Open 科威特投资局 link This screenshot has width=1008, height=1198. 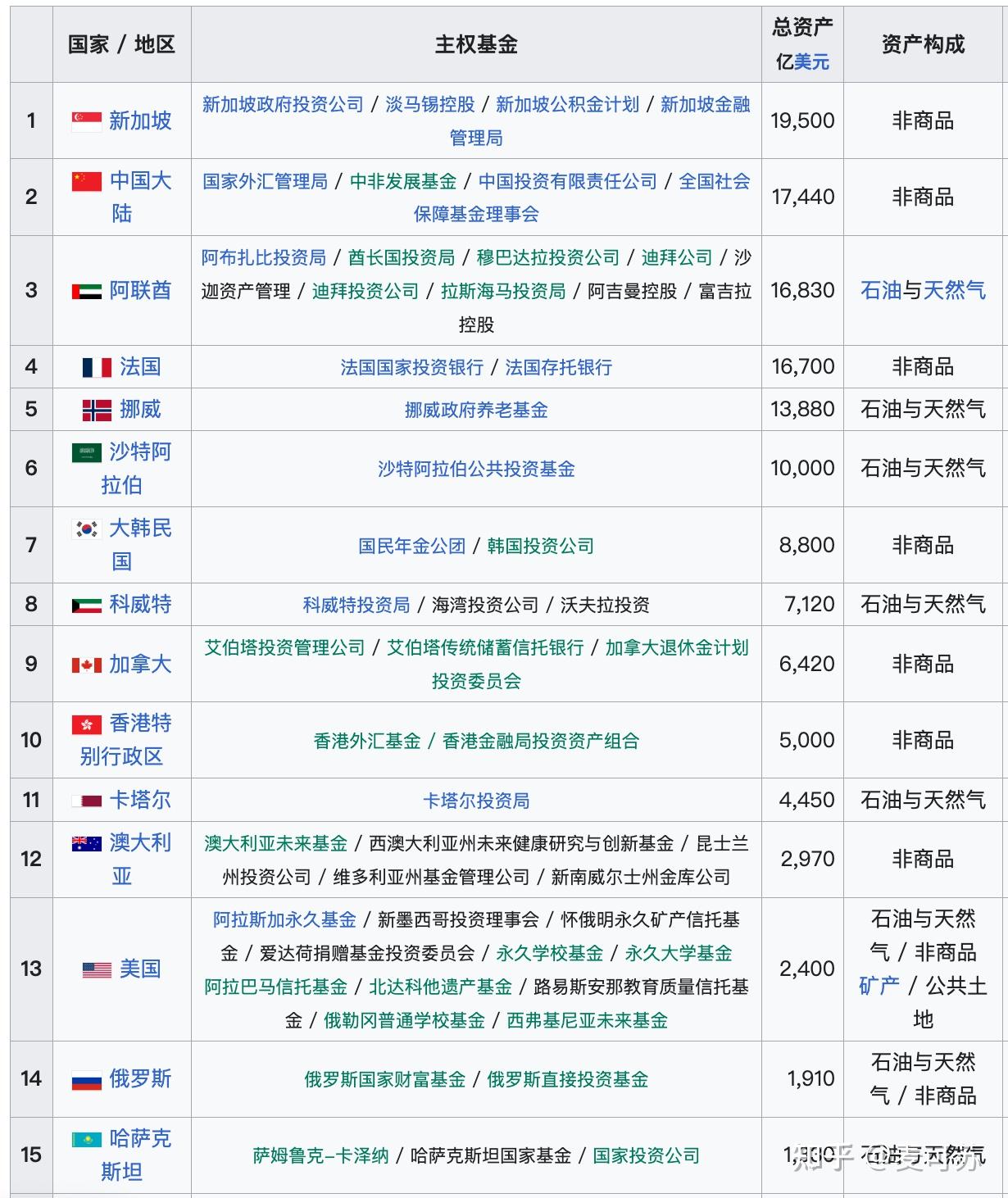pos(356,606)
